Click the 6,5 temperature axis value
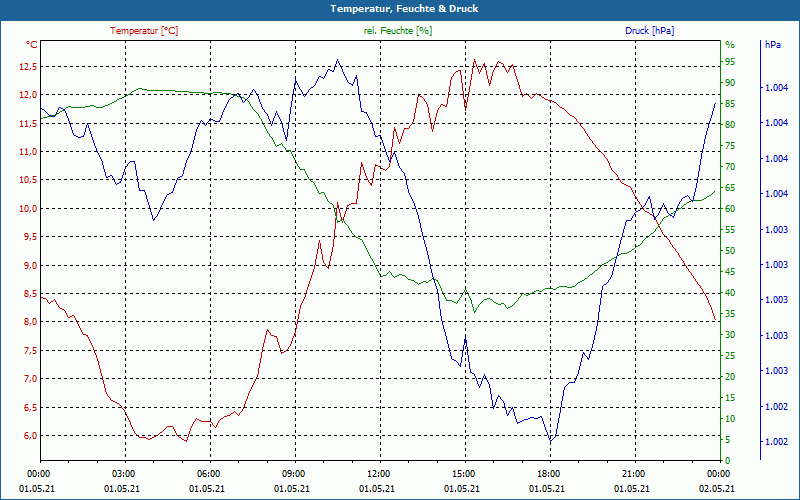Screen dimensions: 800x500 30,407
